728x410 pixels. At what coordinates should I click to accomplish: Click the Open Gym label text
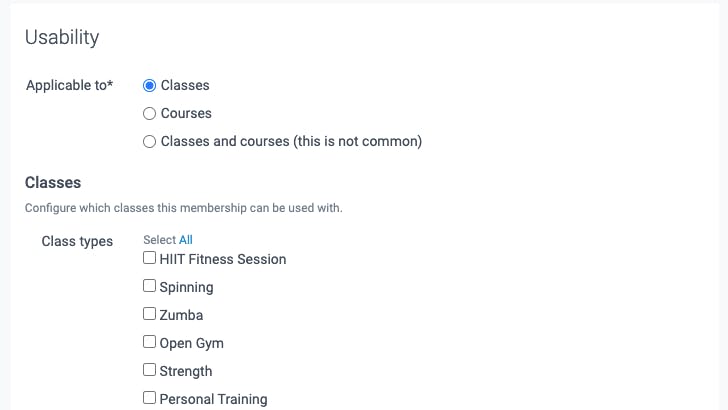[x=192, y=344]
